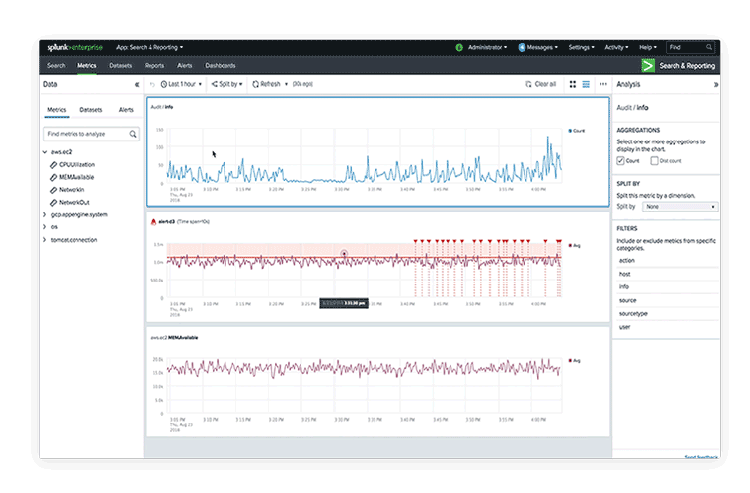Open the three-dot more options menu
The image size is (750, 493).
click(x=602, y=85)
